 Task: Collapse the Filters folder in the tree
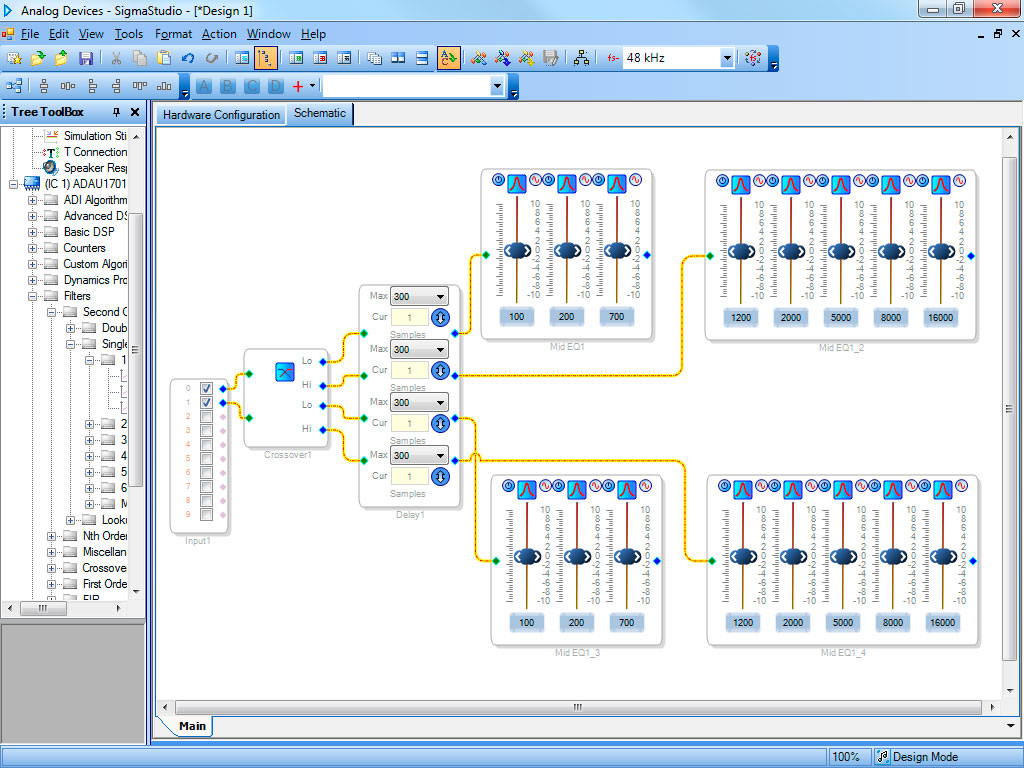click(33, 296)
